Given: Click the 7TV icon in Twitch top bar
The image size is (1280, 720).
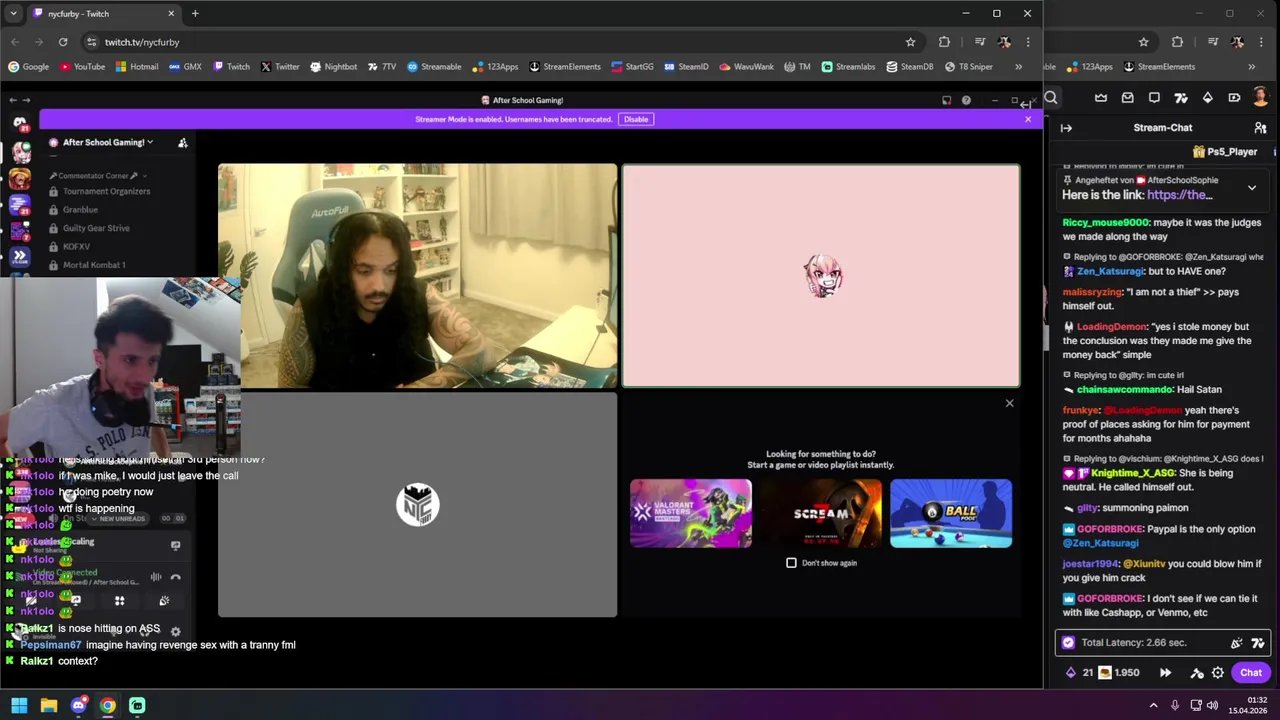Looking at the screenshot, I should point(1181,98).
